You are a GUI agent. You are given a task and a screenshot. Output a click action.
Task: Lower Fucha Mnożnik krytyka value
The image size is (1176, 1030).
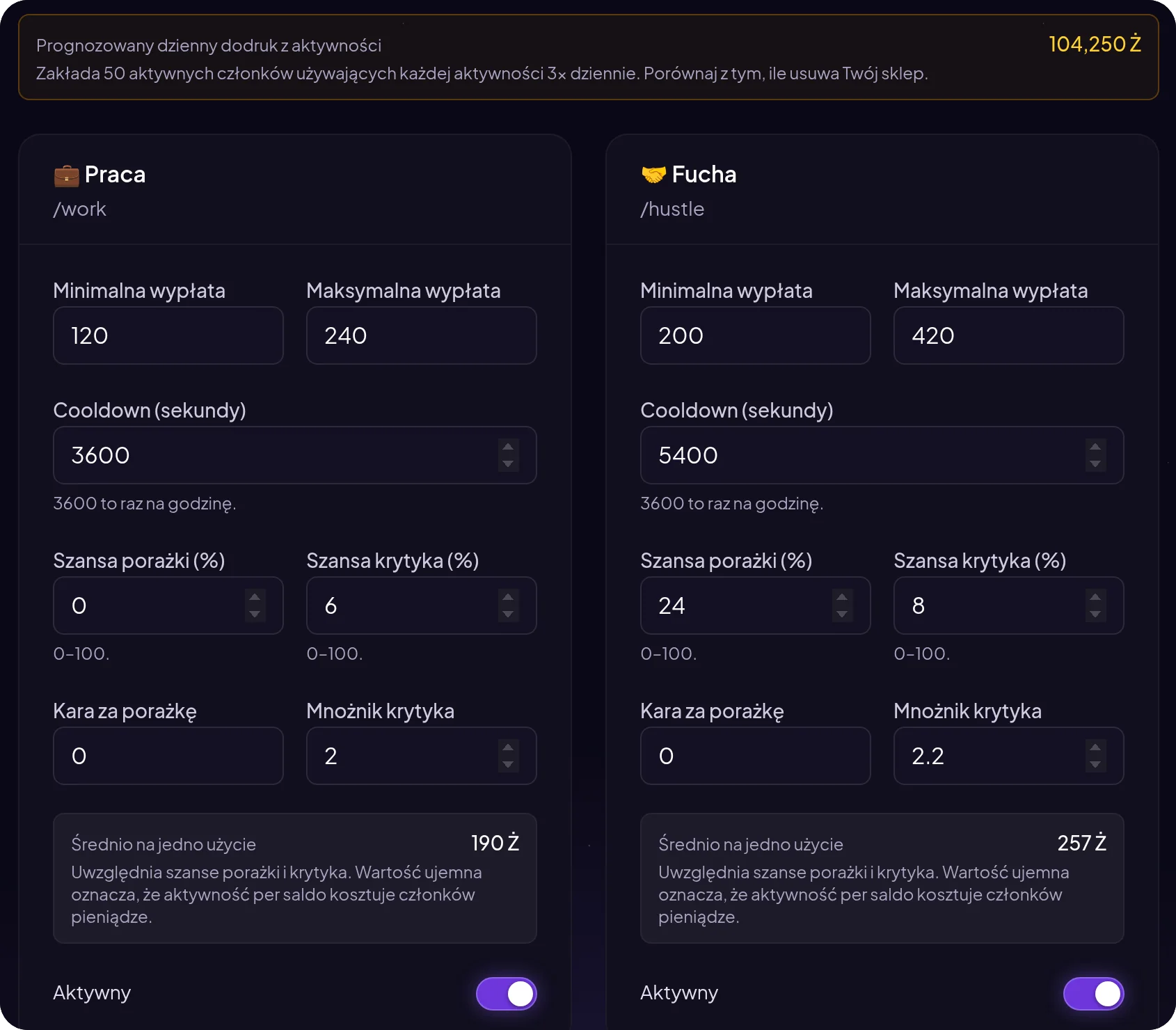[x=1095, y=764]
